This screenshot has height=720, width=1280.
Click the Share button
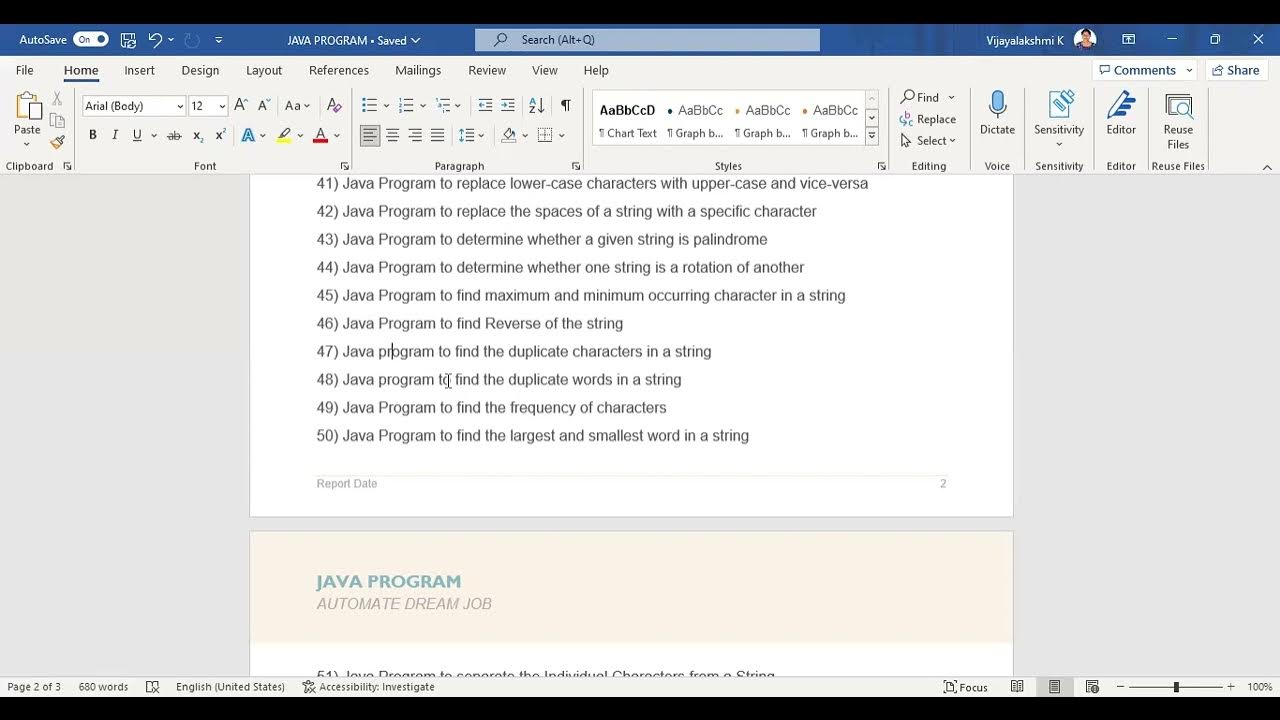pos(1237,70)
